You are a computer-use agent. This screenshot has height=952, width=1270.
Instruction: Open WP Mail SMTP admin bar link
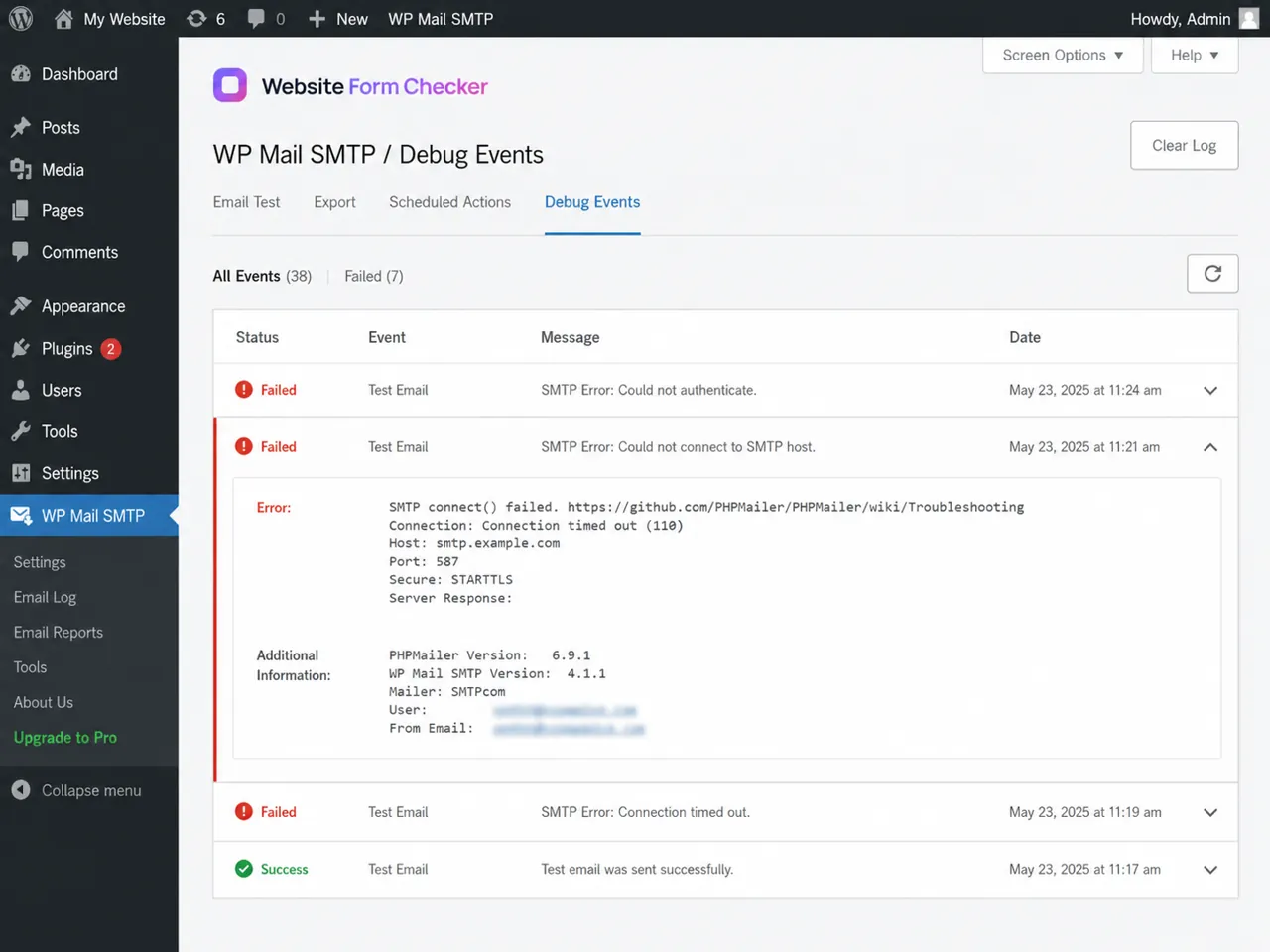click(x=441, y=19)
